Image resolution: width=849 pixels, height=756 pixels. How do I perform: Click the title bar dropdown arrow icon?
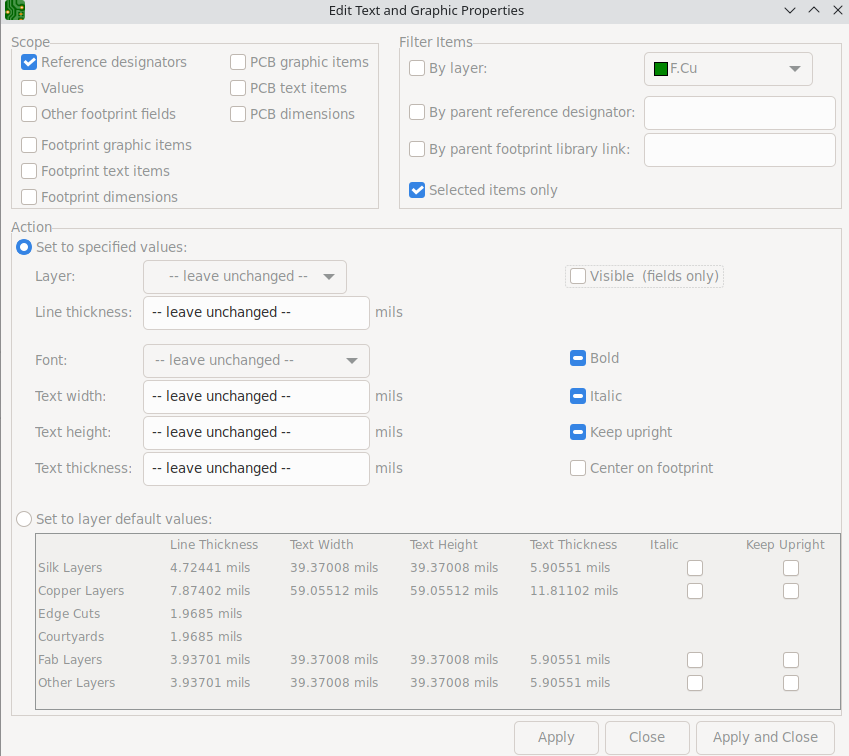(x=790, y=10)
